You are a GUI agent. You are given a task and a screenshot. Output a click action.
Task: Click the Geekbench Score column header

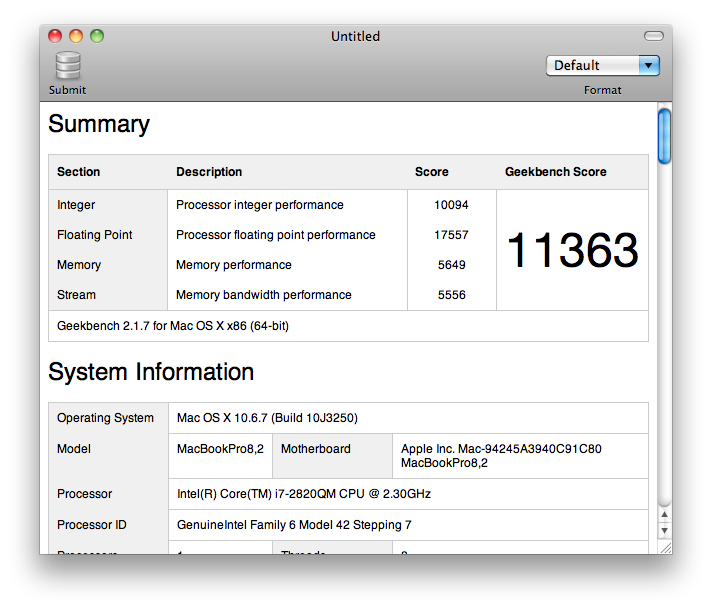556,172
